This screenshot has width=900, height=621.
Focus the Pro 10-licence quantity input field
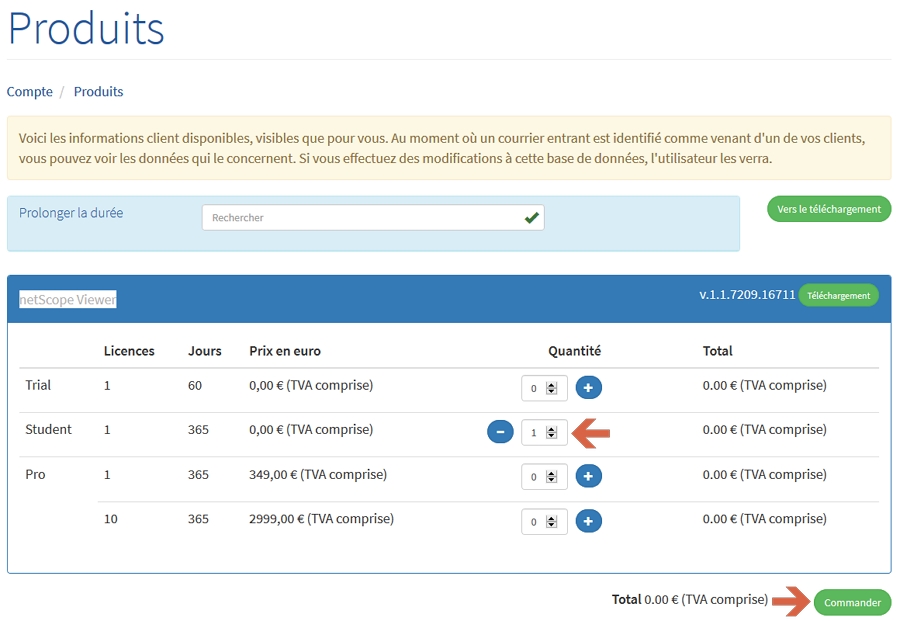[x=544, y=522]
